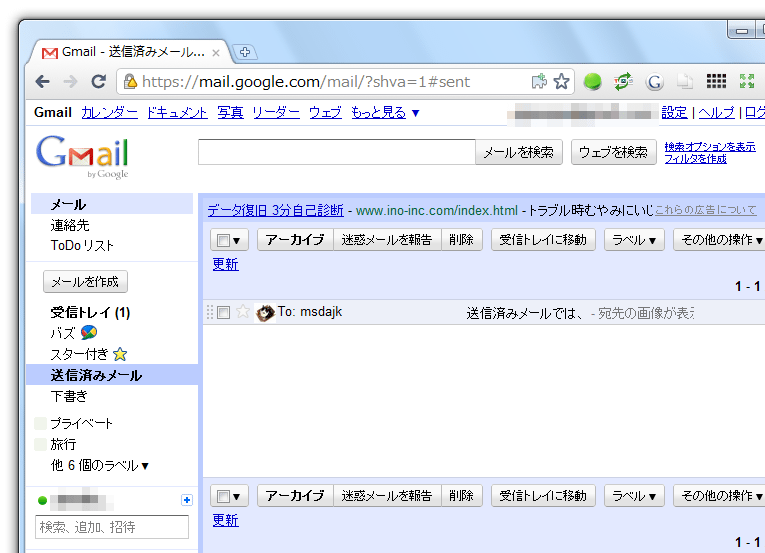Click フィルタを作成 link
Viewport: 765px width, 553px height.
coord(696,159)
